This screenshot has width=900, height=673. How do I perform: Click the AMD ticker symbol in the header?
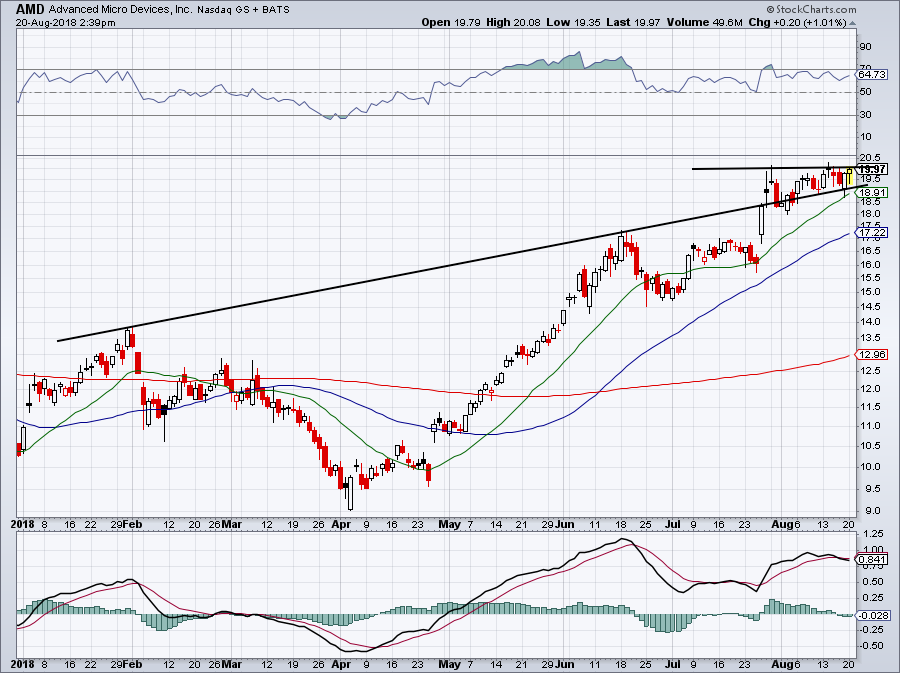pos(30,9)
